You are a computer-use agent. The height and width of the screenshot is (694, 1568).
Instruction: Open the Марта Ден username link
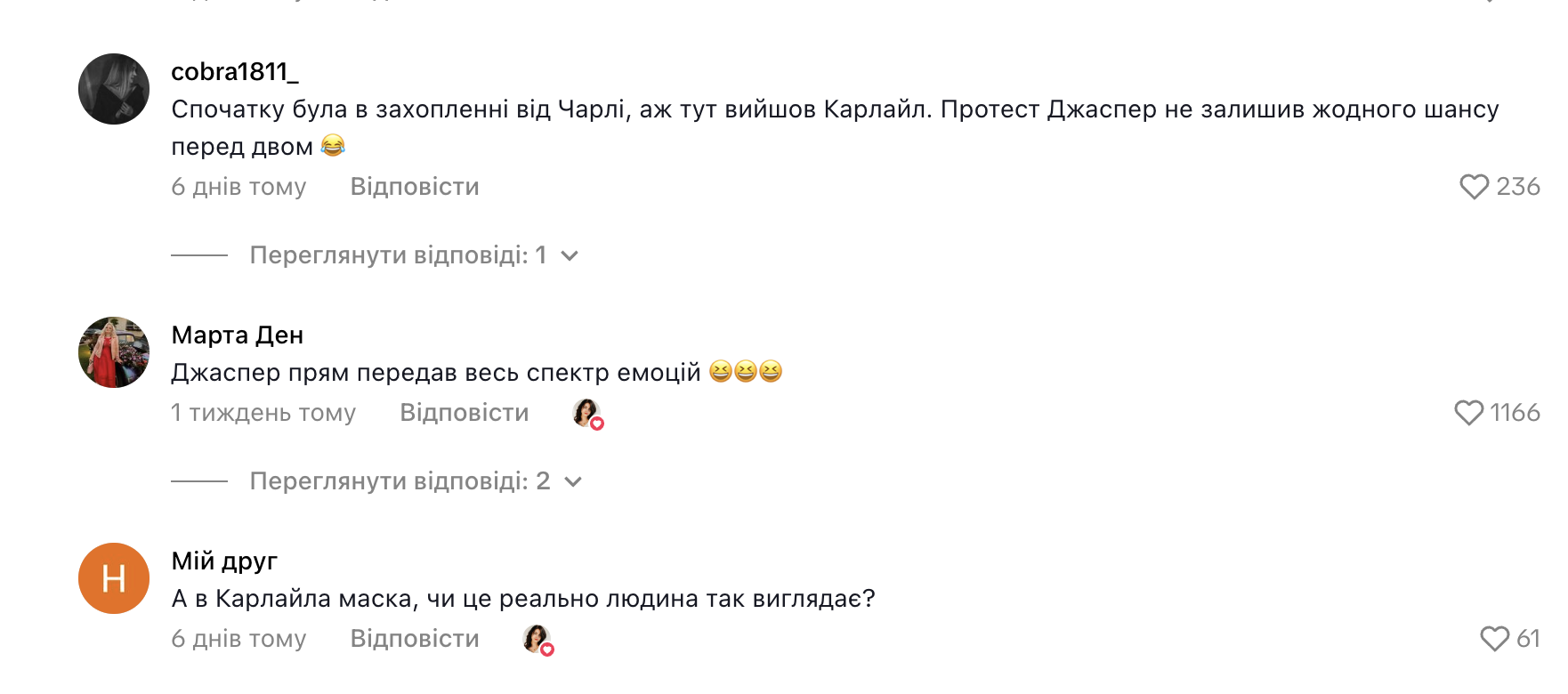point(238,335)
